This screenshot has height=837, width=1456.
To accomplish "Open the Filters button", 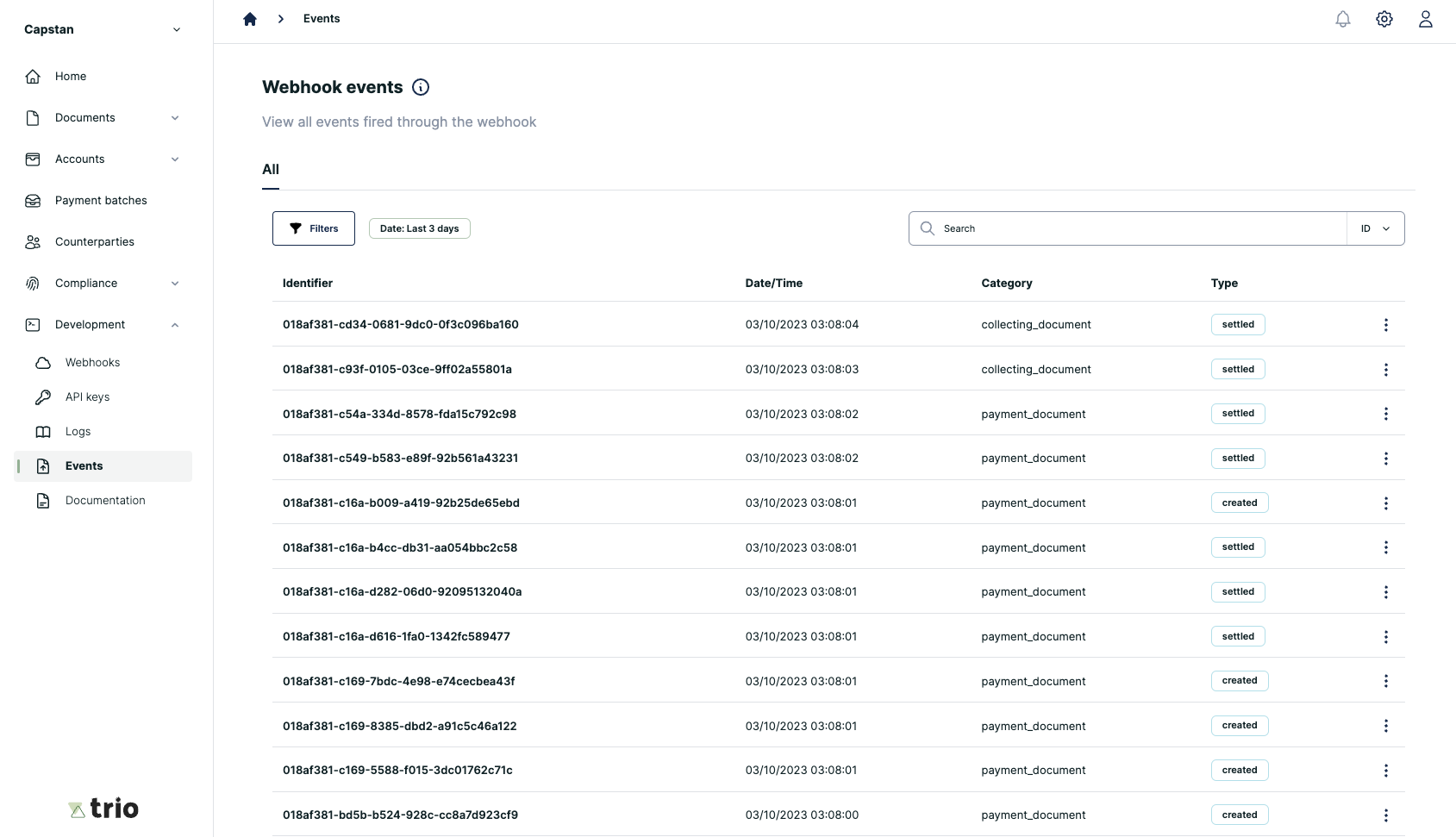I will click(x=314, y=228).
